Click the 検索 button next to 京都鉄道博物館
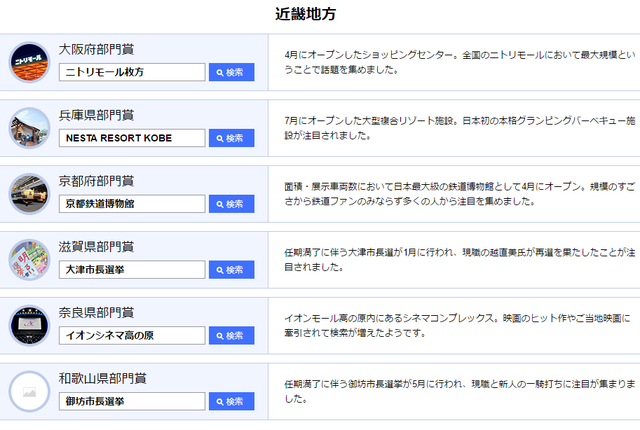This screenshot has width=640, height=430. point(231,204)
